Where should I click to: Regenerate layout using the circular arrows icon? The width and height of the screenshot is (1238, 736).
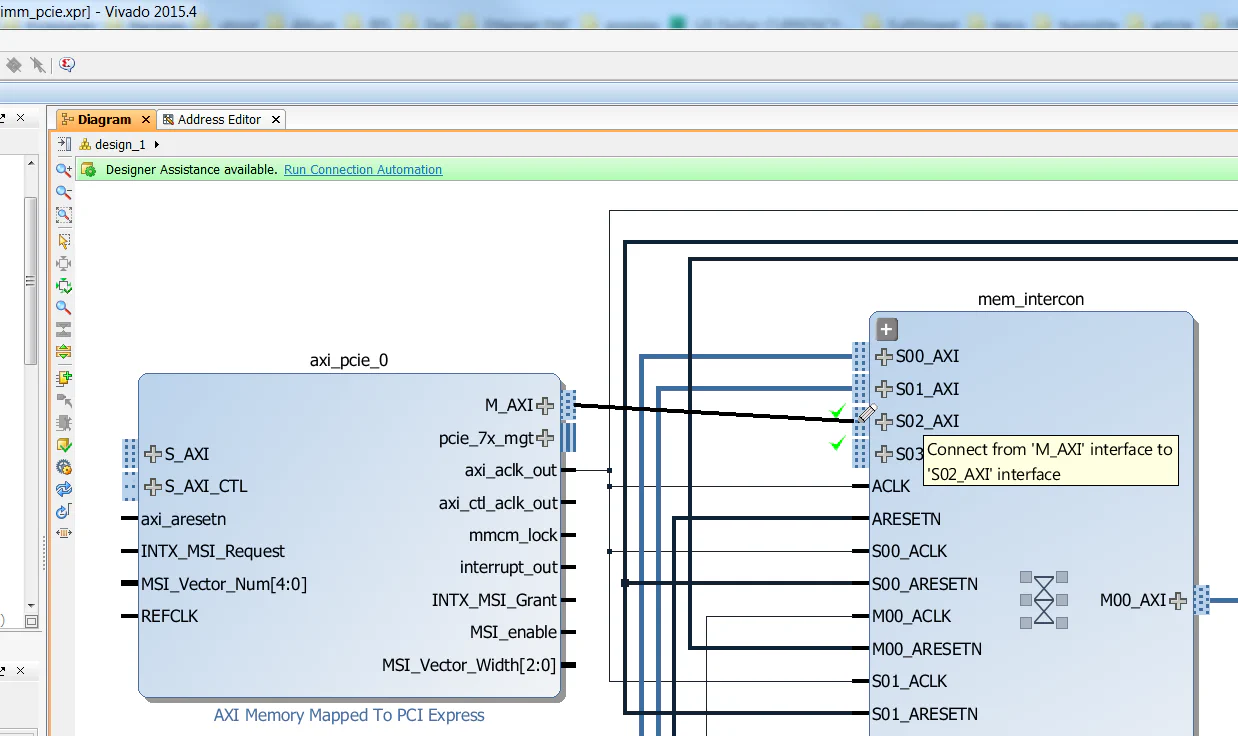(x=63, y=490)
